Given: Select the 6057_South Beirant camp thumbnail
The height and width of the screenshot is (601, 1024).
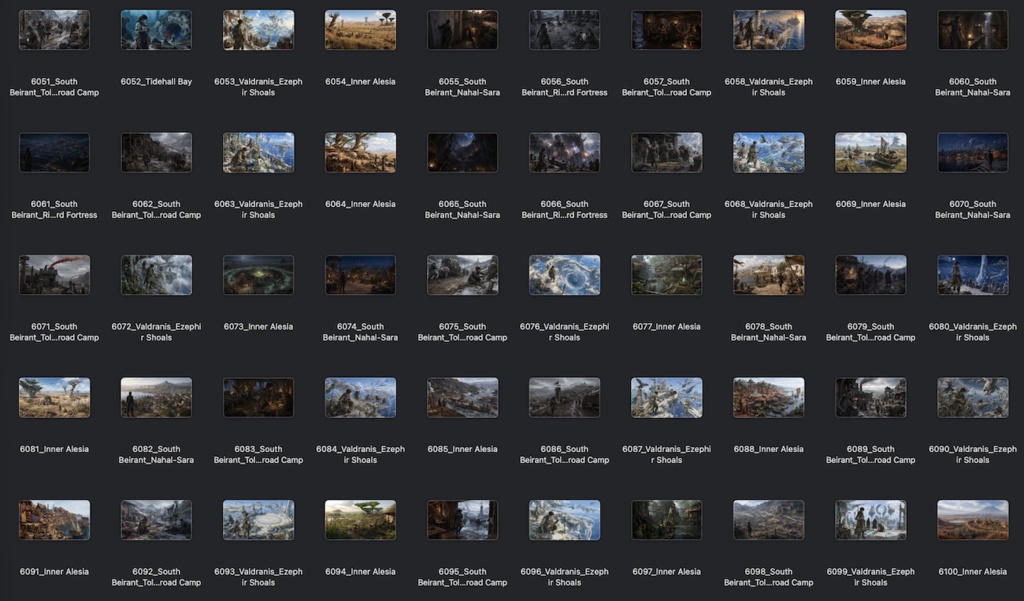Looking at the screenshot, I should point(667,30).
